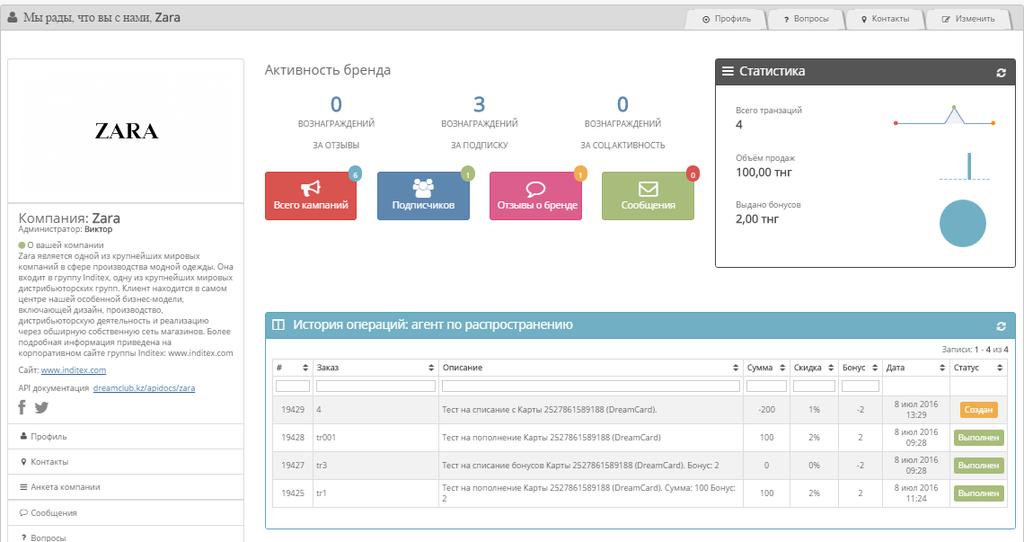Sort table by the Бонус column

tap(860, 368)
